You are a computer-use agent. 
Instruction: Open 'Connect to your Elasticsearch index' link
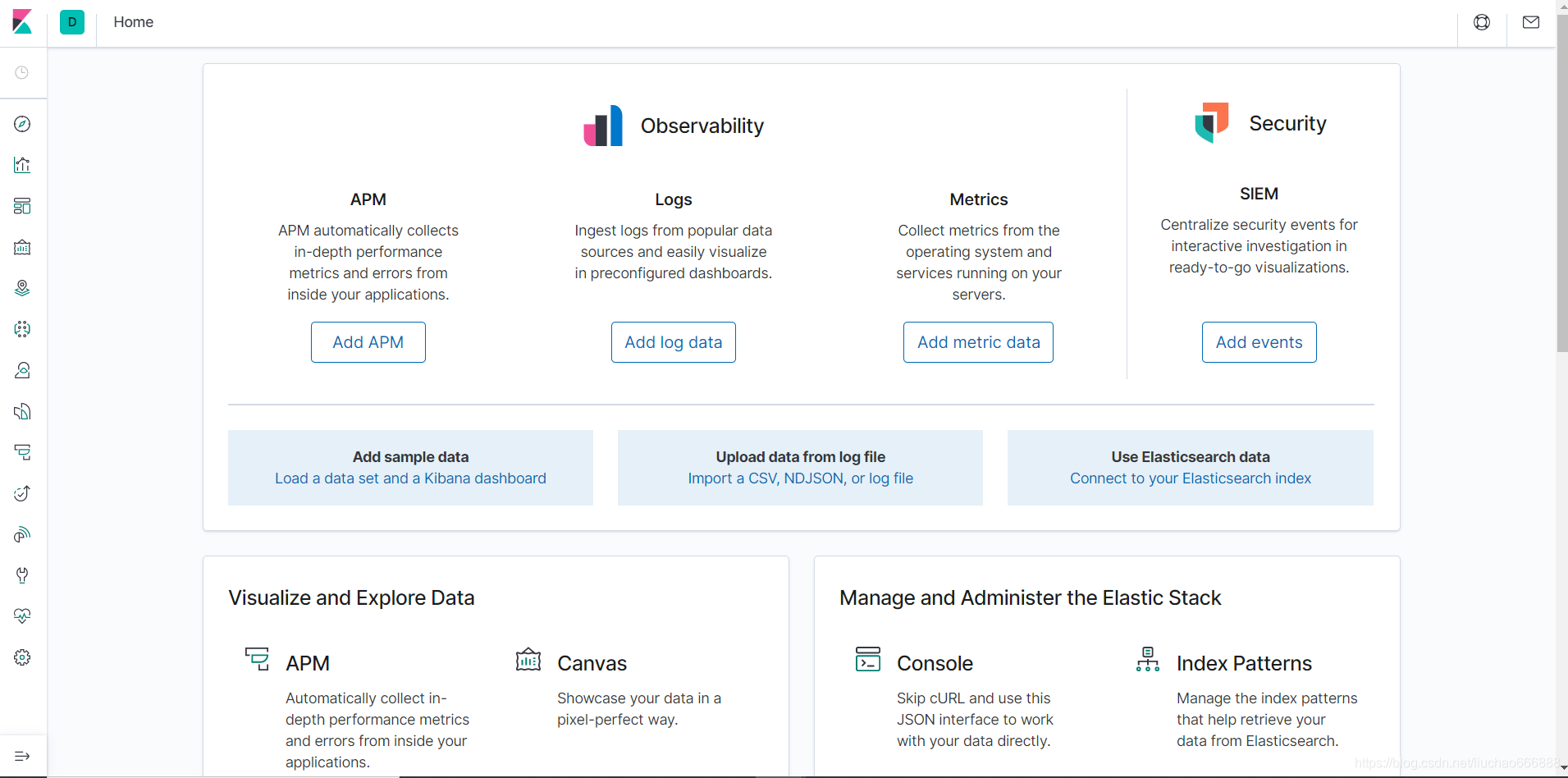(1191, 478)
